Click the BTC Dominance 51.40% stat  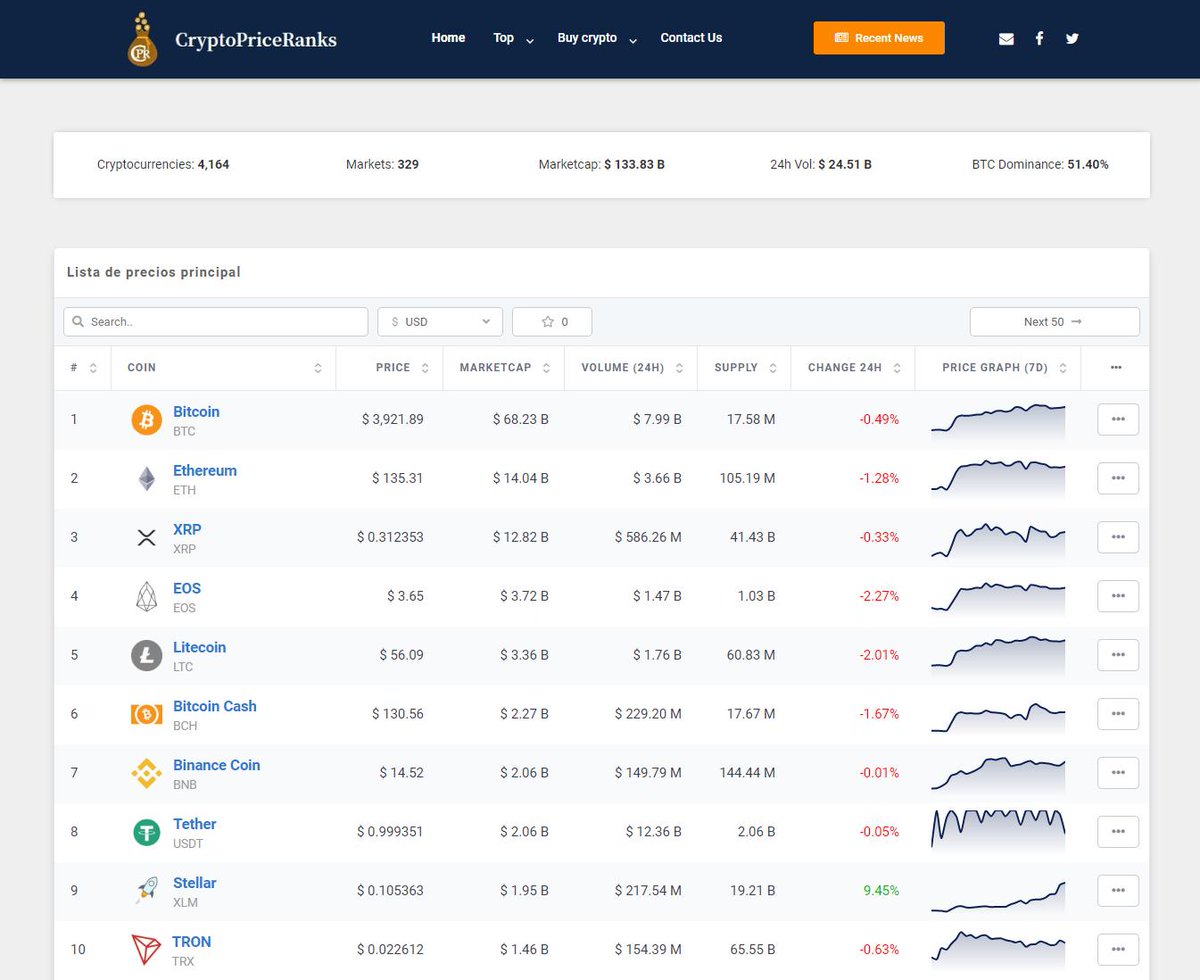pyautogui.click(x=1040, y=164)
